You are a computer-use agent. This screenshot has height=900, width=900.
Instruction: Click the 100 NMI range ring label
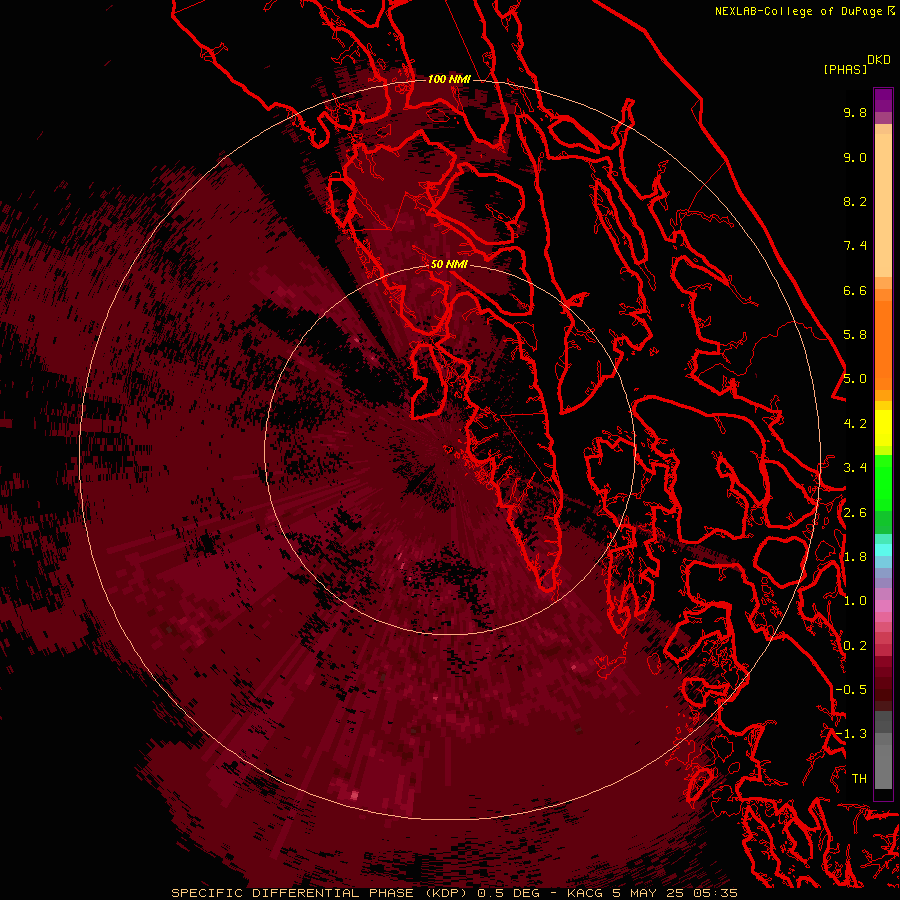pyautogui.click(x=449, y=79)
